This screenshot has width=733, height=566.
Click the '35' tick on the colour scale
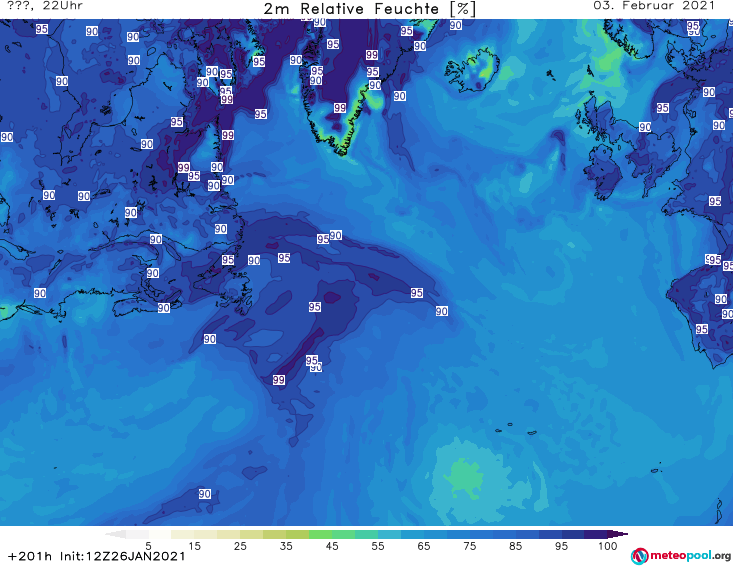(286, 546)
